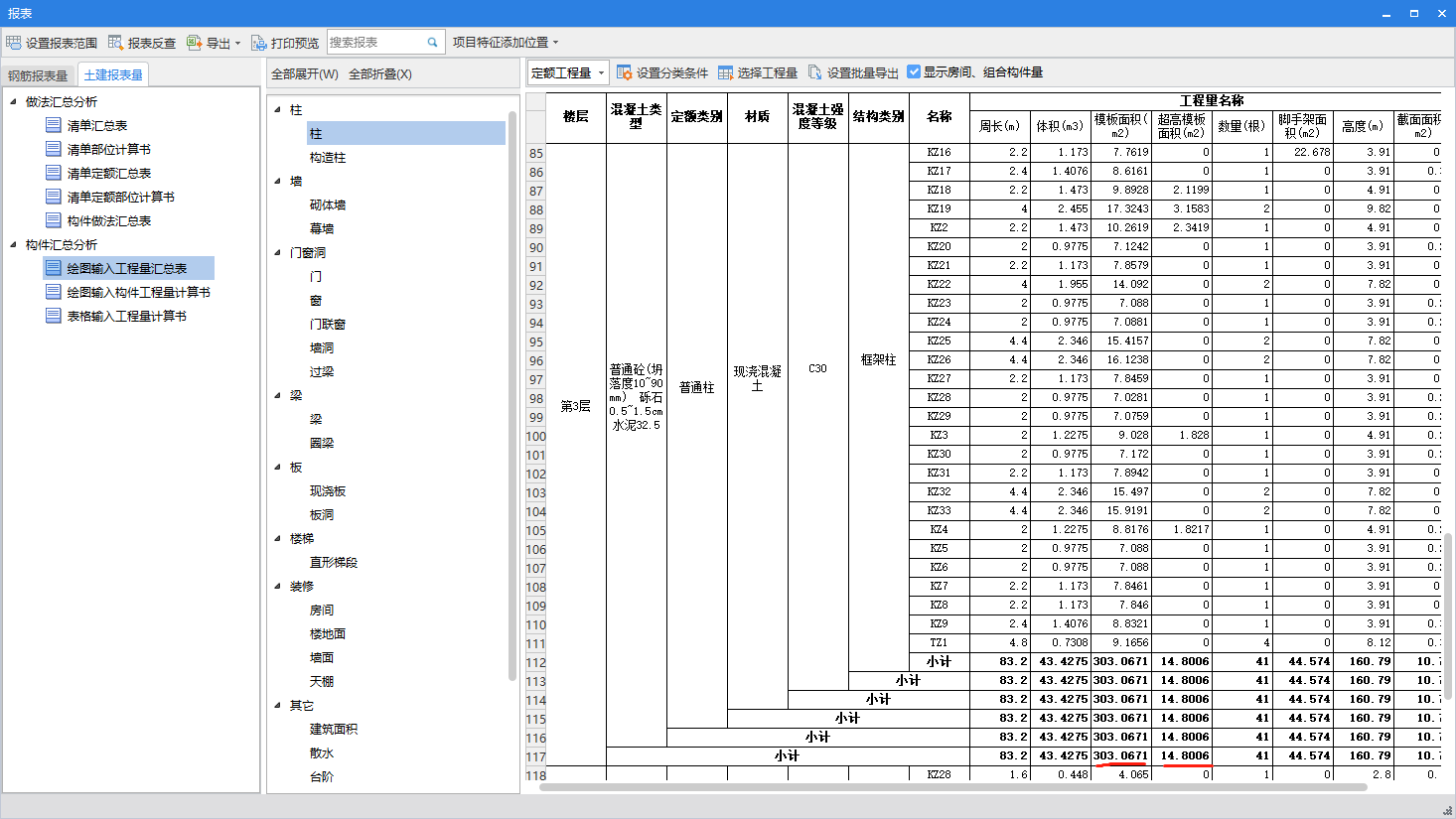The image size is (1456, 819).
Task: Click the C30 concrete grade cell
Action: 817,368
